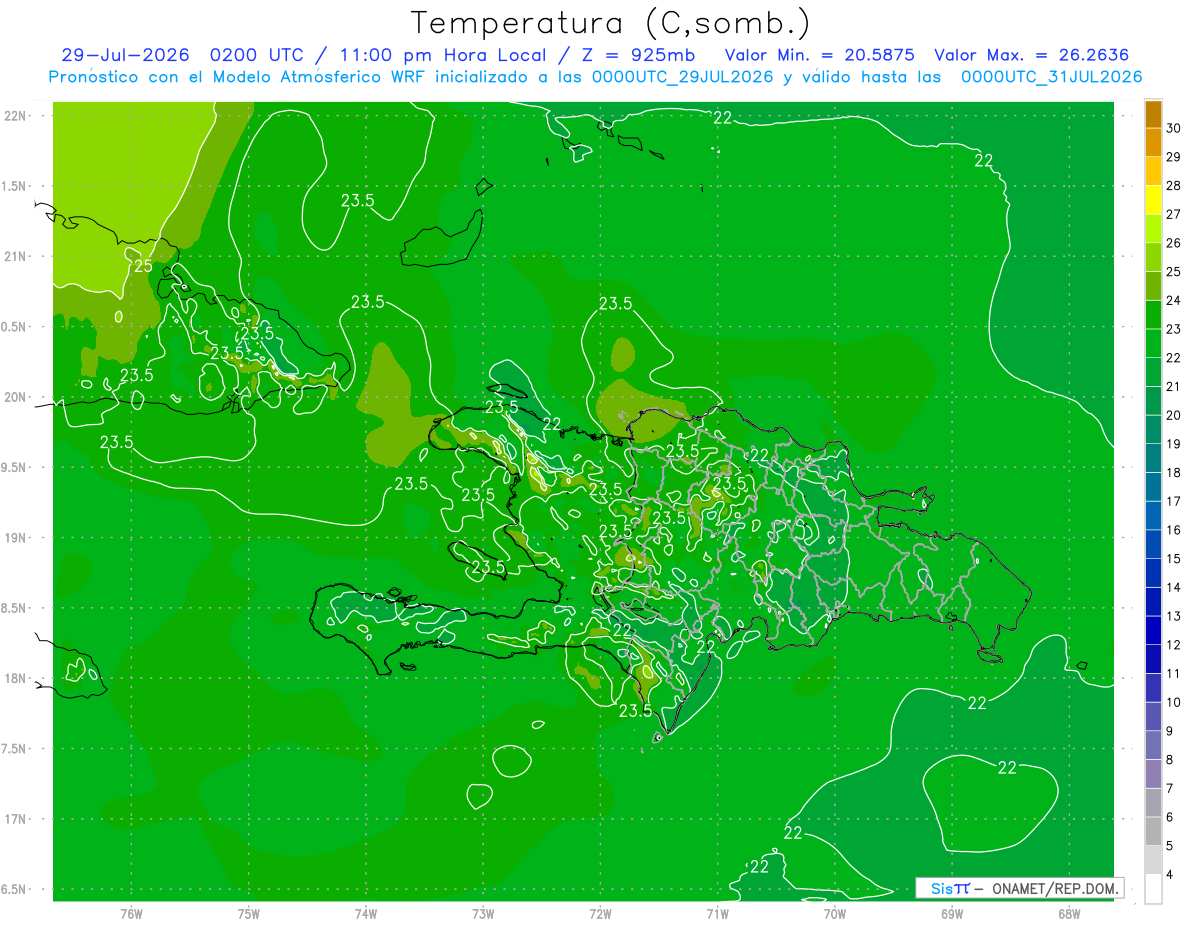Click "Valor Min. = 20.5875" value

pos(819,55)
